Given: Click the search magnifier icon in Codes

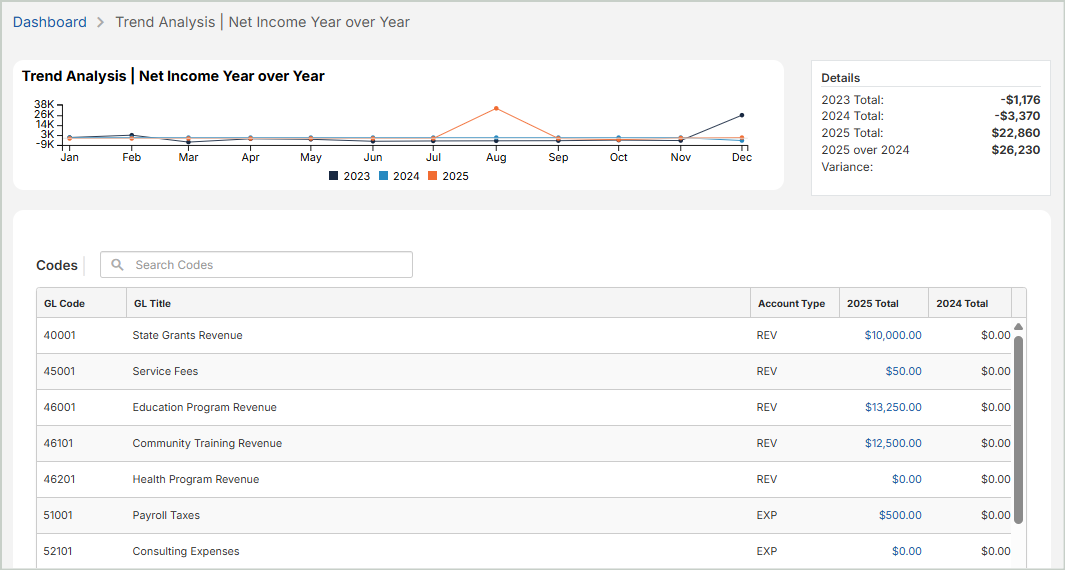Looking at the screenshot, I should pos(118,265).
